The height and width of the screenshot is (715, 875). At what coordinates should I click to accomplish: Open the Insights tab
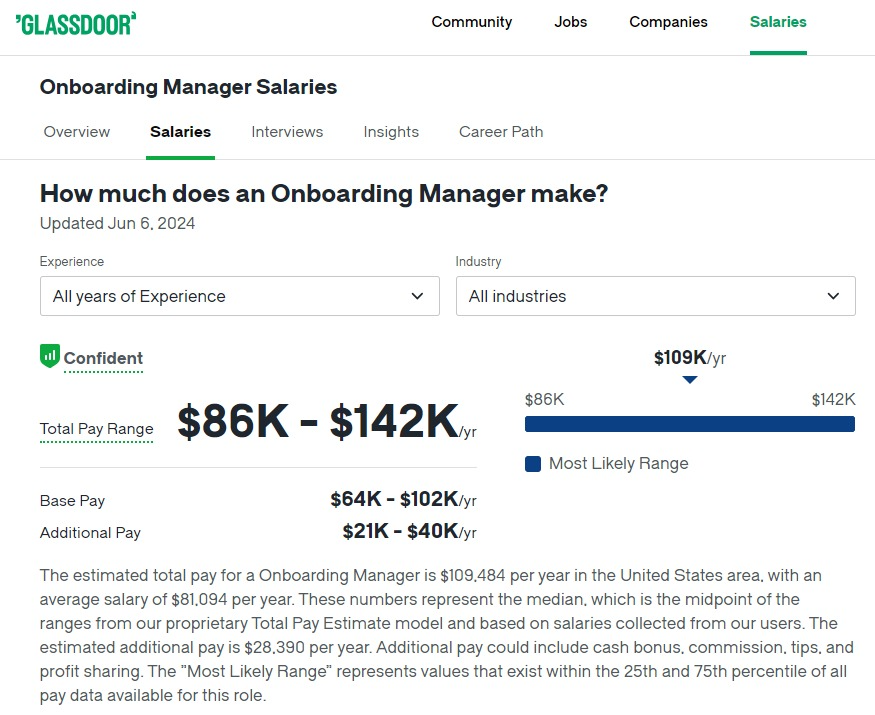[x=391, y=132]
